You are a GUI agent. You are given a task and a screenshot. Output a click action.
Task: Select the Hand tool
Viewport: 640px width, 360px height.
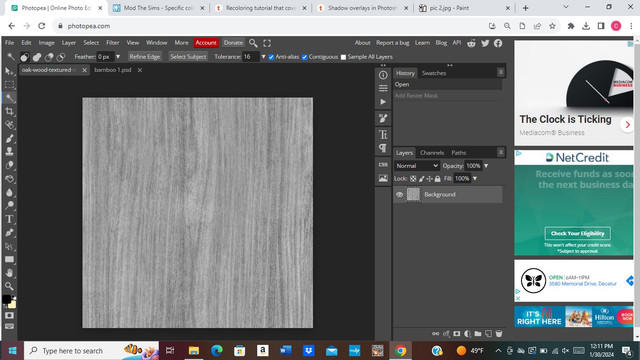[x=9, y=273]
